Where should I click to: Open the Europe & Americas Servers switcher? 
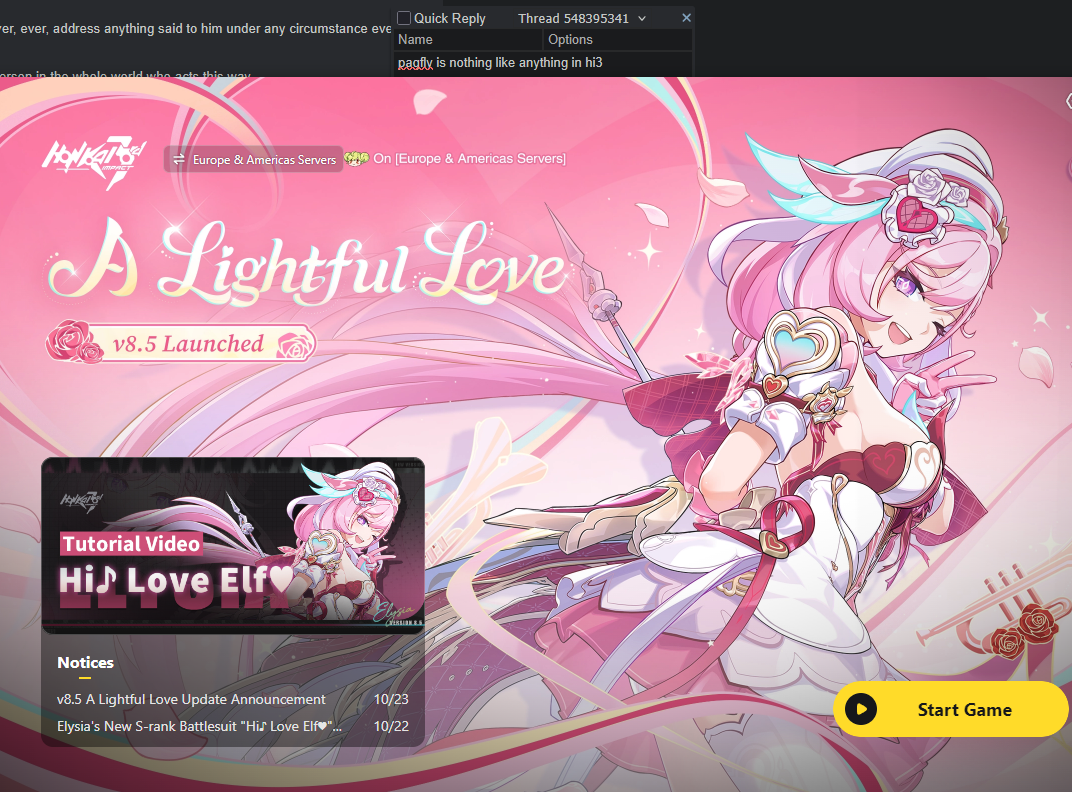[x=254, y=159]
